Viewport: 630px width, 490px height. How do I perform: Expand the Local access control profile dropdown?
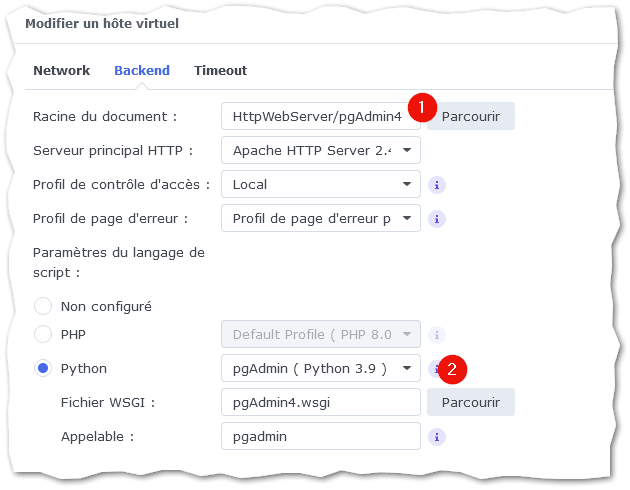(x=321, y=184)
